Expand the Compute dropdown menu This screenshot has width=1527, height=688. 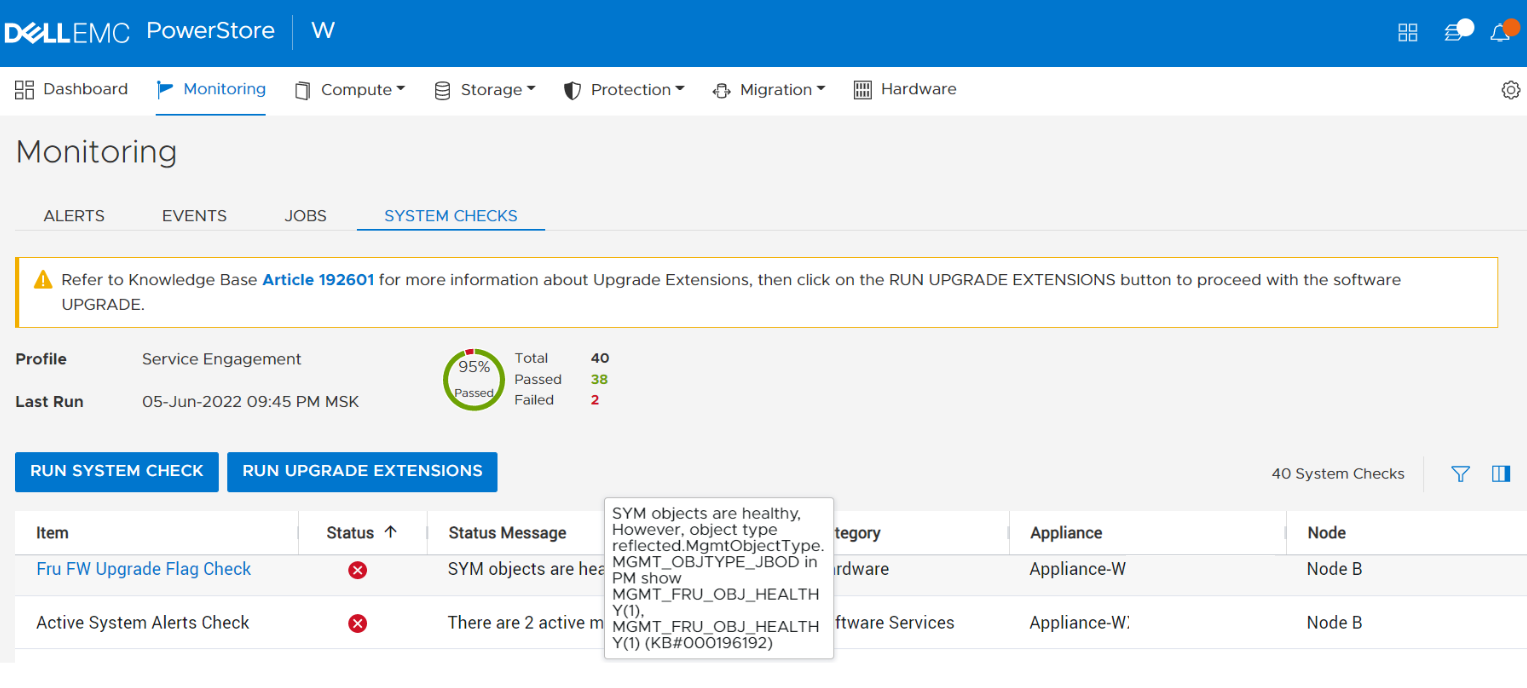tap(350, 89)
